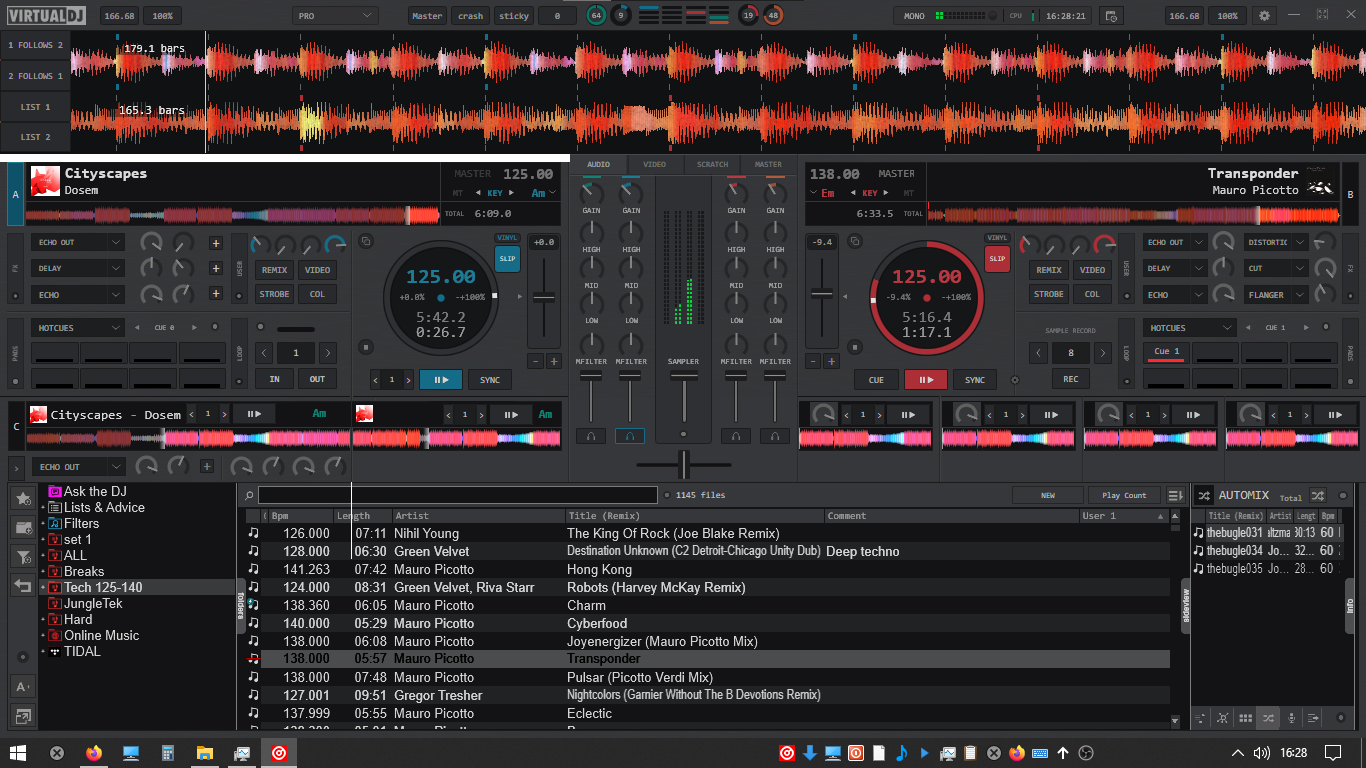This screenshot has width=1366, height=768.
Task: Select the sampler grid icon in sideview bar
Action: point(1245,718)
